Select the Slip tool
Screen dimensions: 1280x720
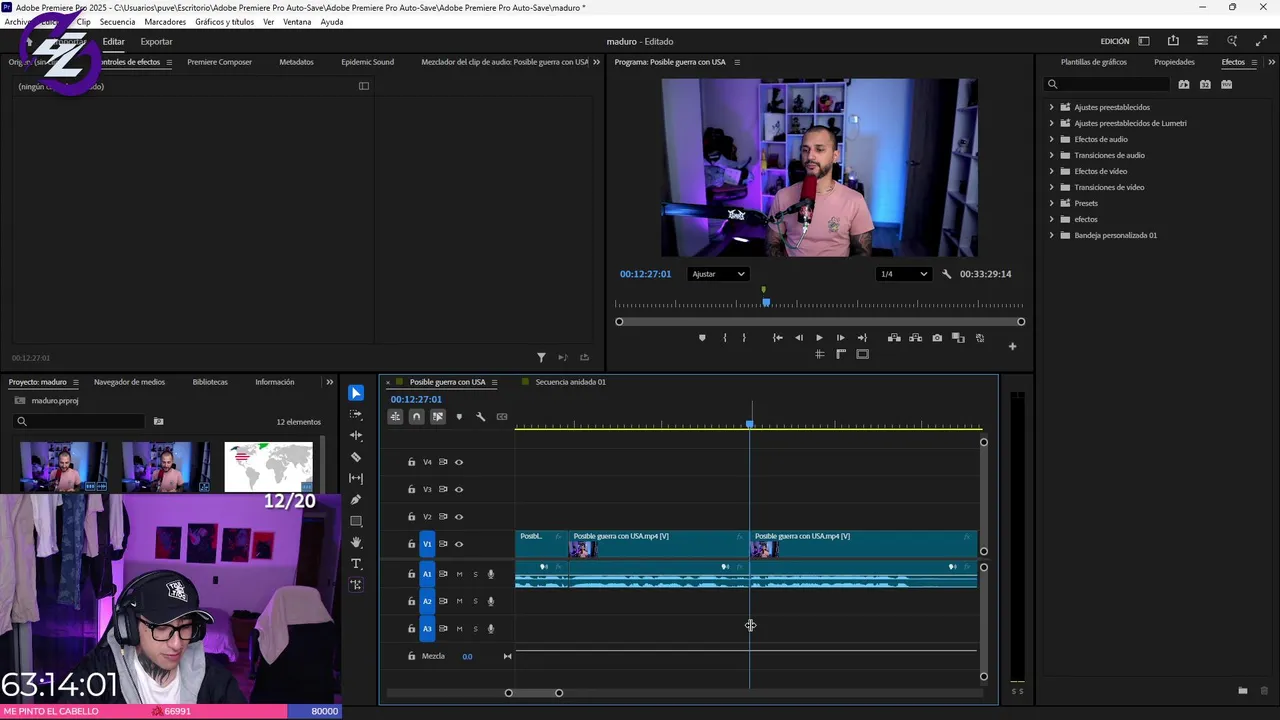point(356,478)
